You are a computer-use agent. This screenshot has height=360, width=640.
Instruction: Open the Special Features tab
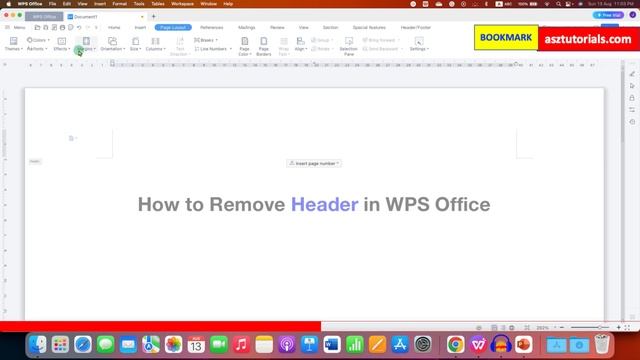369,27
